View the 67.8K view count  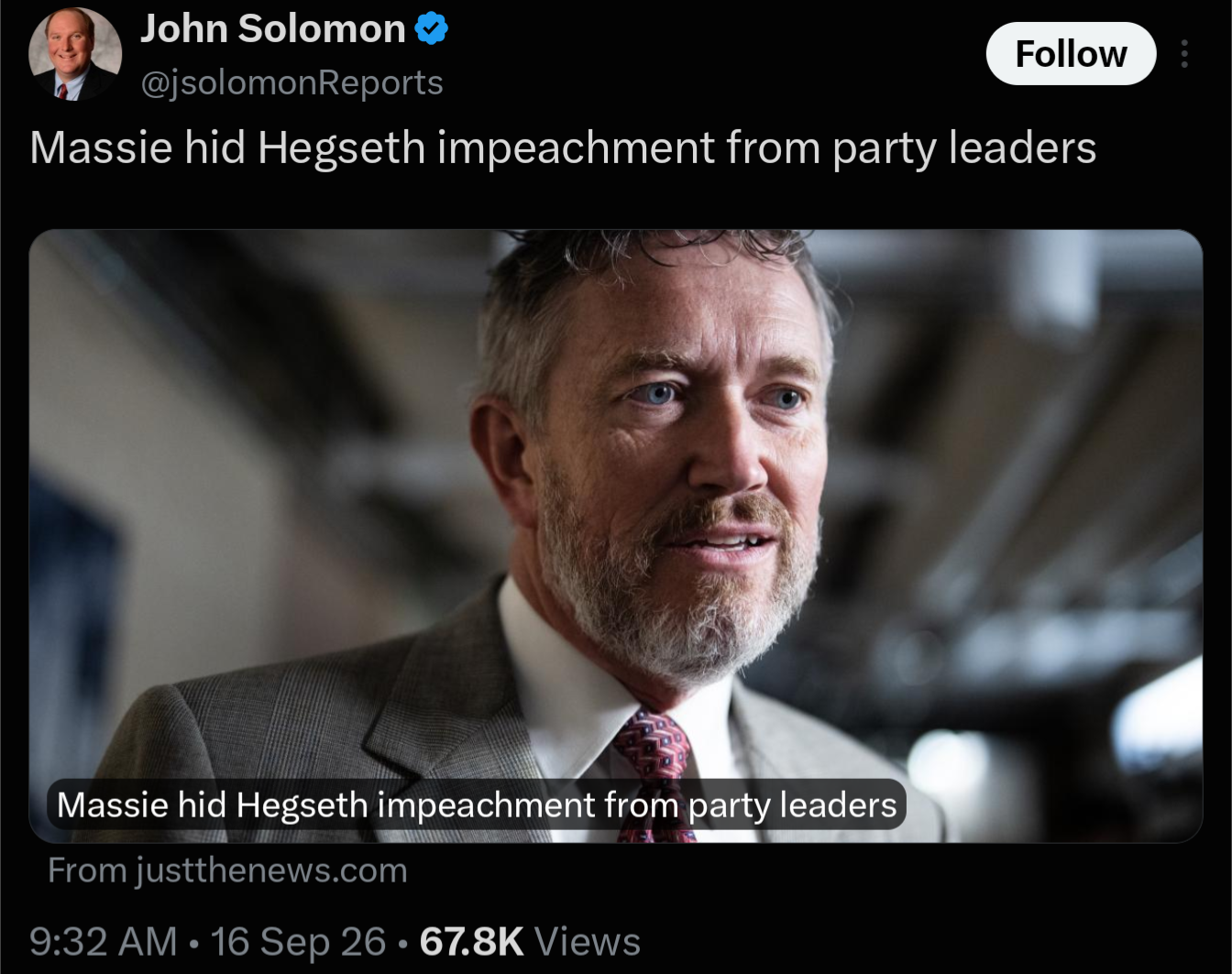coord(471,942)
